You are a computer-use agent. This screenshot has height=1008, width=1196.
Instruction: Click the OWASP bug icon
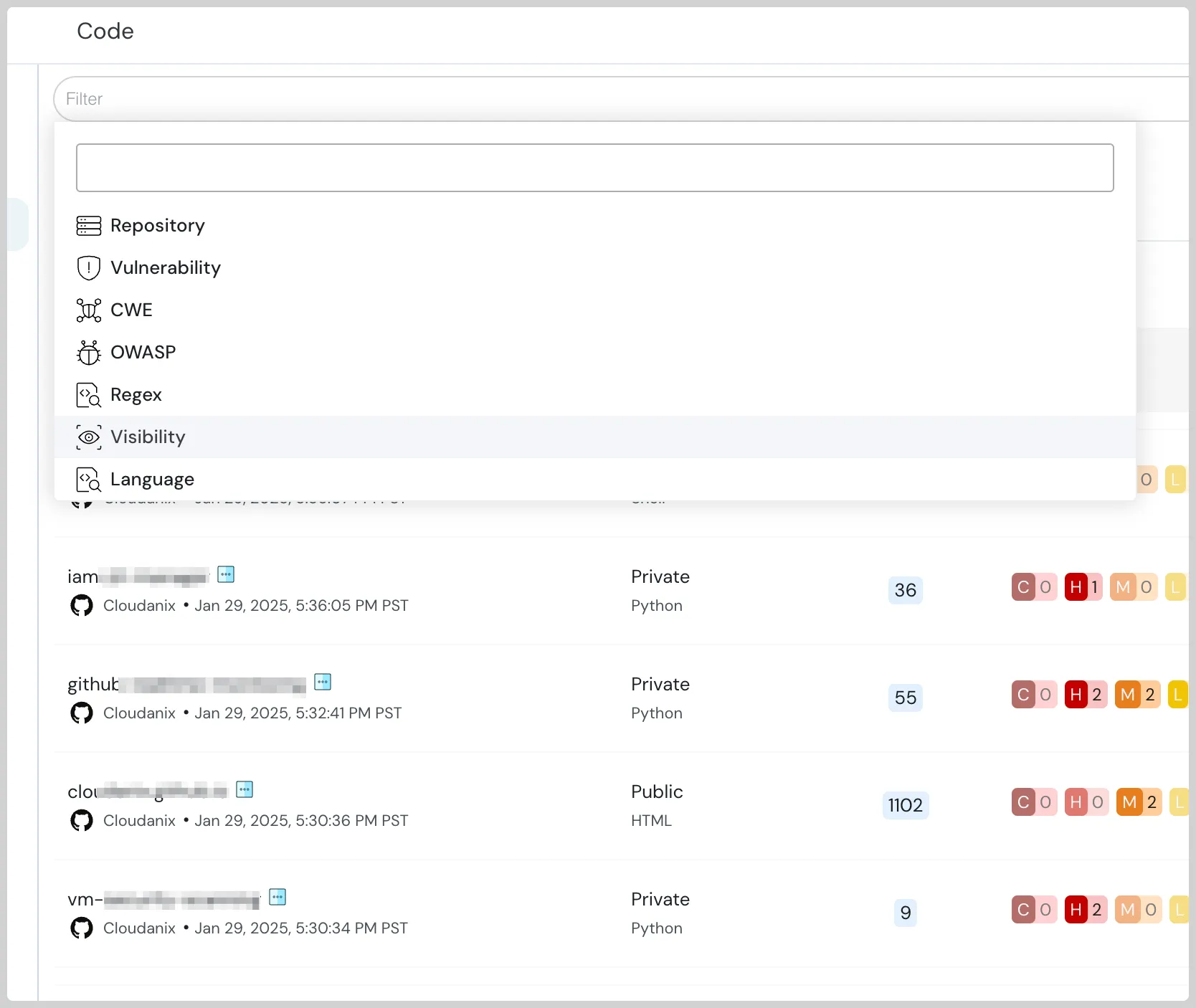88,352
